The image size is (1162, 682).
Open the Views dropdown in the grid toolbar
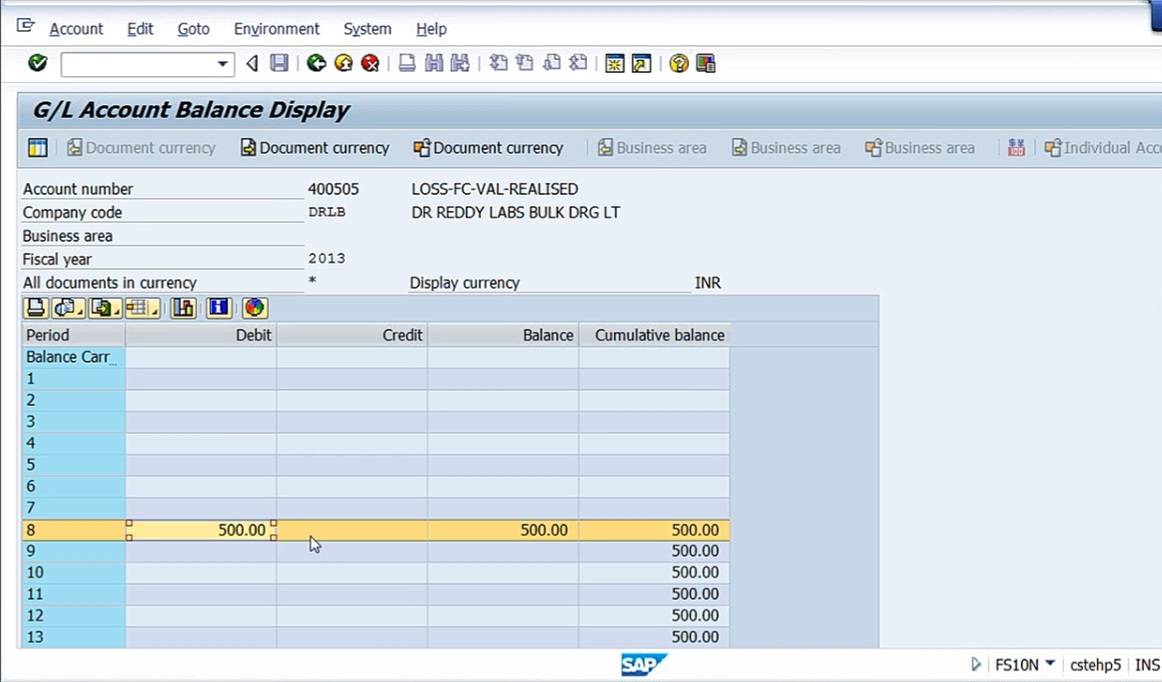68,308
